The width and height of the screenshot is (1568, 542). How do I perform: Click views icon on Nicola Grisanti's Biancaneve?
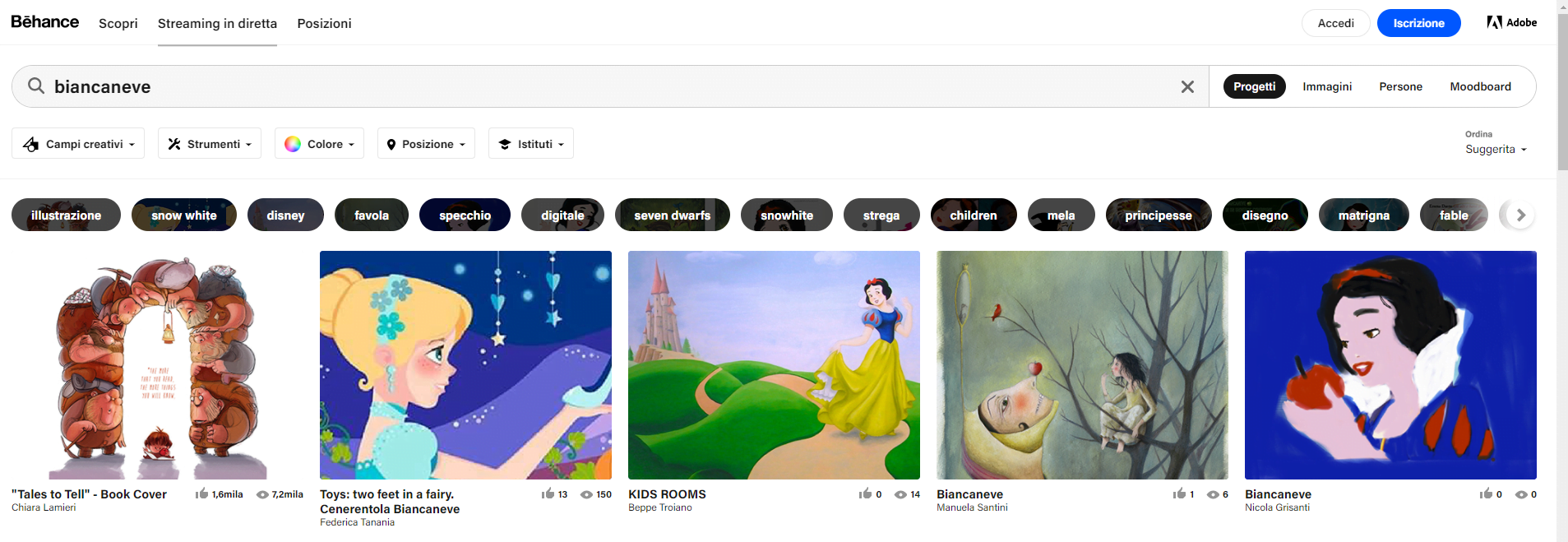(x=1521, y=494)
